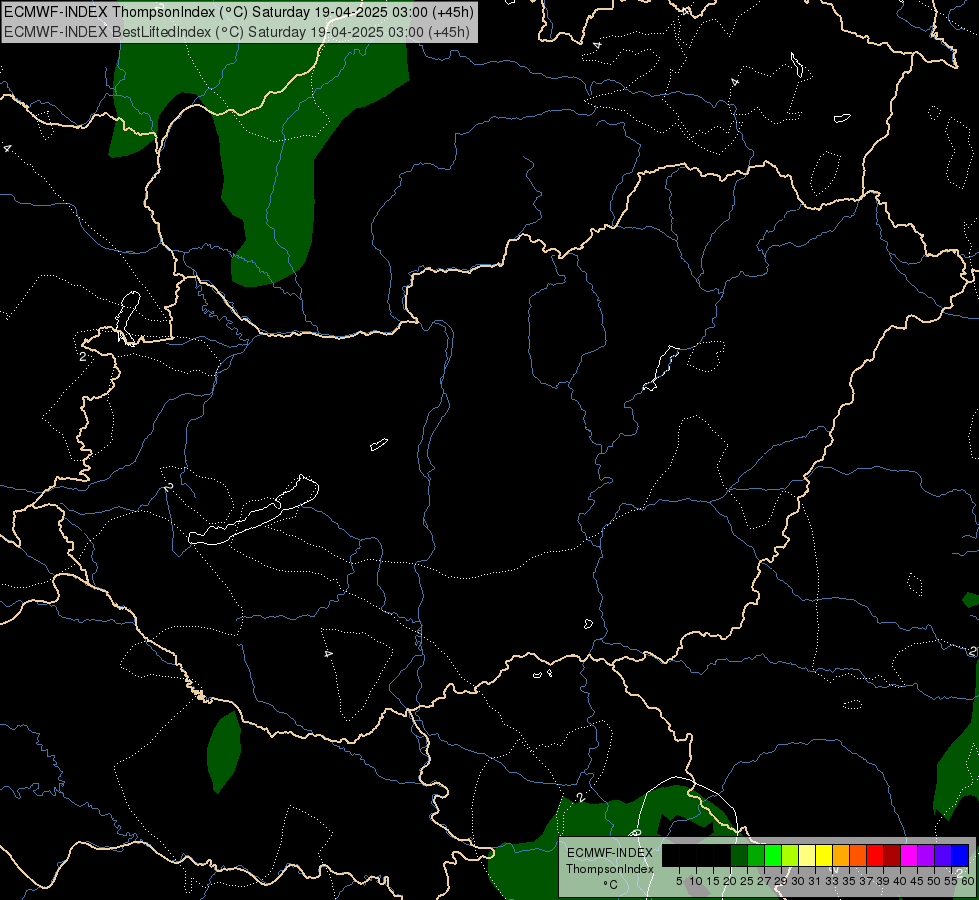
Task: Pick the purple 45–50 legend swatch
Action: tap(926, 855)
